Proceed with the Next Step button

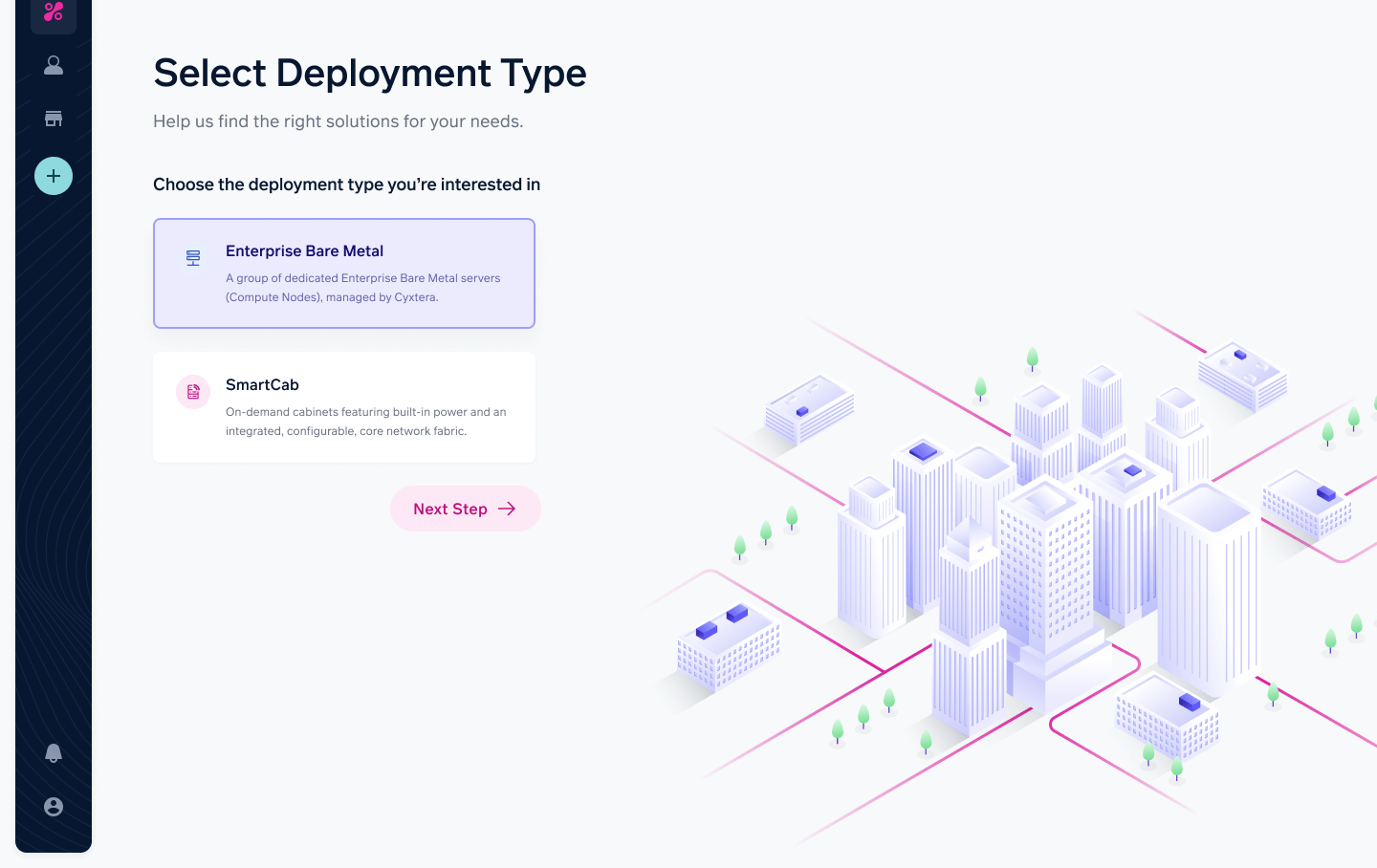(466, 509)
